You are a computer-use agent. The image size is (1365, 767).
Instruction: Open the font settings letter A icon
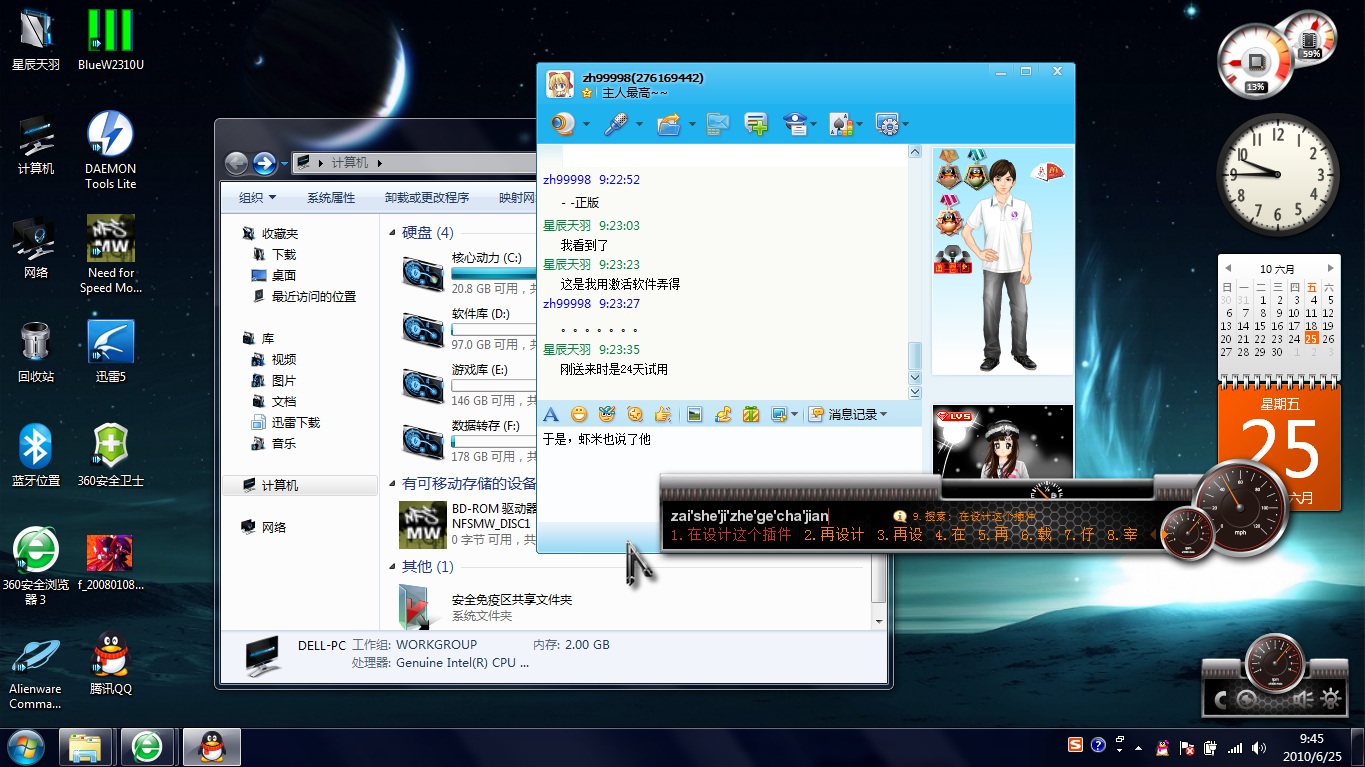point(550,414)
